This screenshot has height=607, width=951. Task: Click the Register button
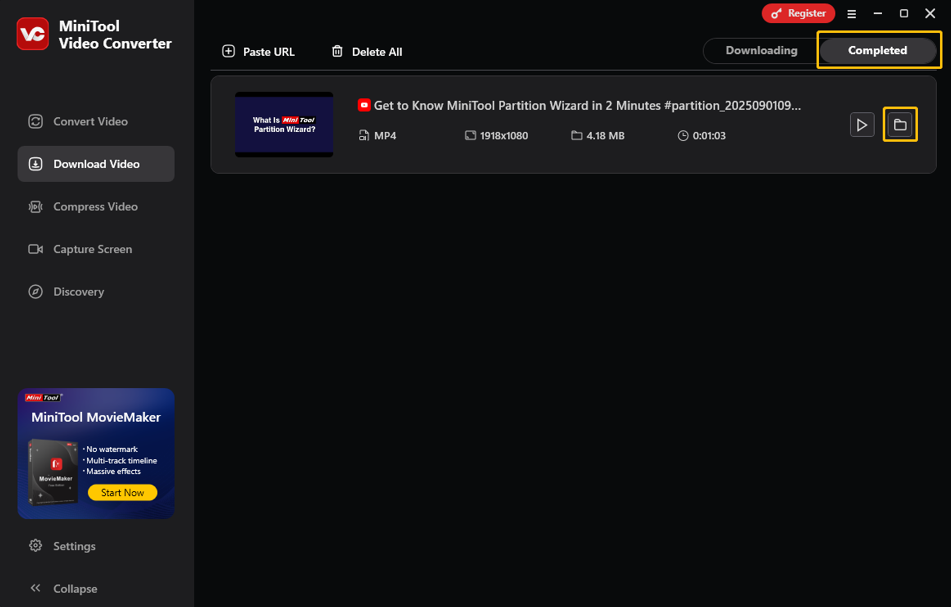(x=798, y=13)
